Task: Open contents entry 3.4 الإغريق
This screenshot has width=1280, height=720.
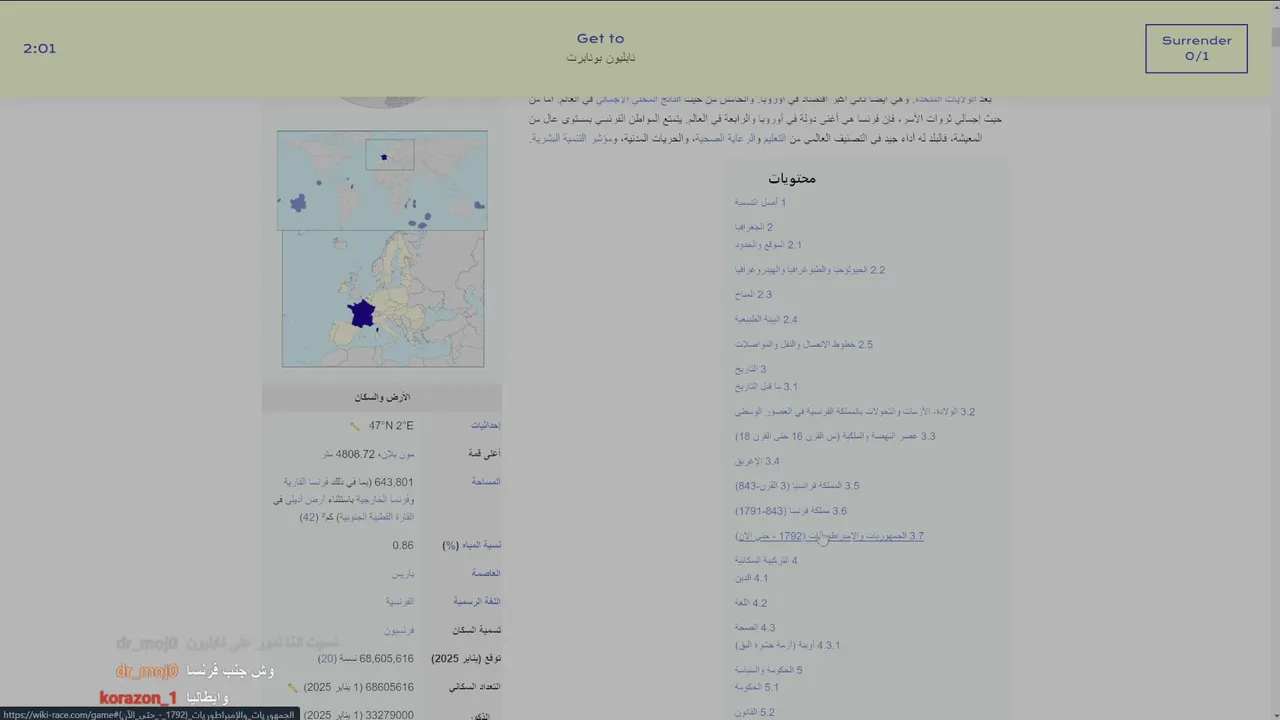Action: 757,462
